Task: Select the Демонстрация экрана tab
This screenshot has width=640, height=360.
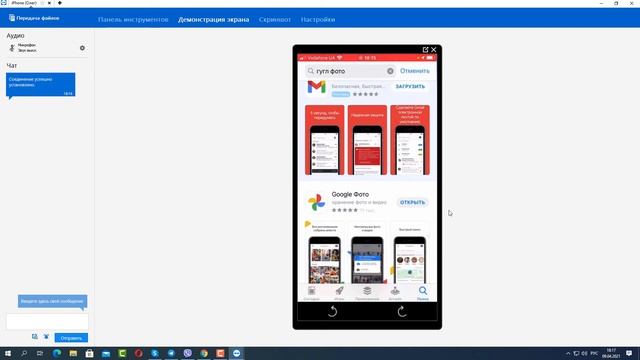Action: coord(213,20)
